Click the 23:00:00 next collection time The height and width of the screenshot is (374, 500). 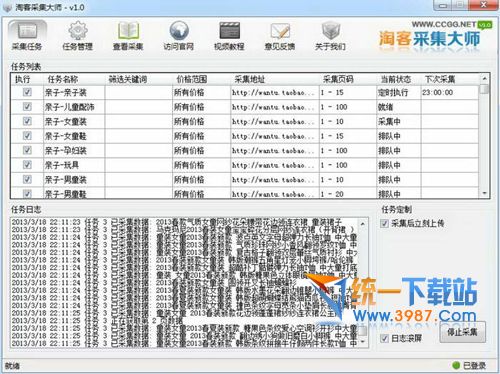coord(437,92)
